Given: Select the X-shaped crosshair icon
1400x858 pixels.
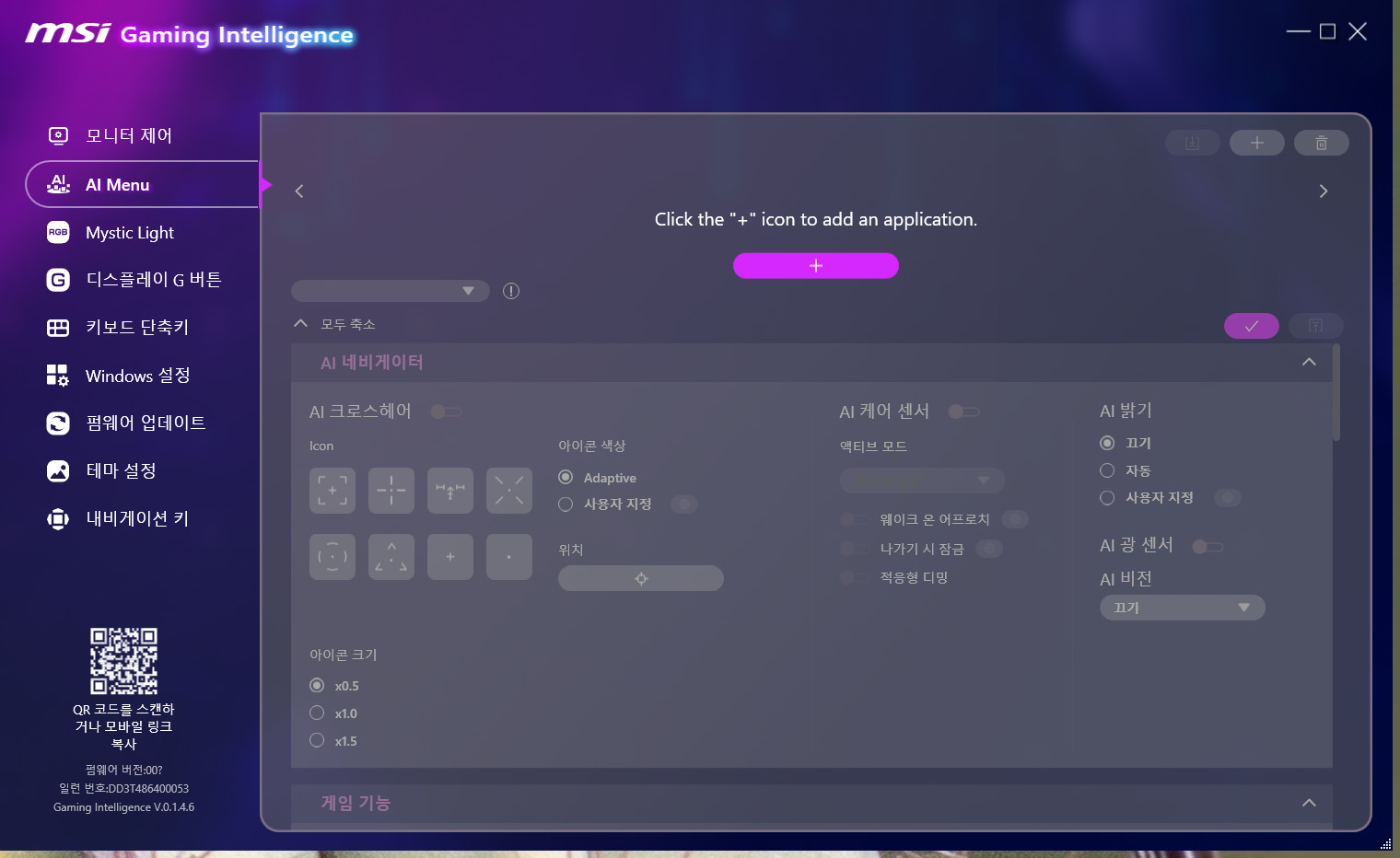Looking at the screenshot, I should click(x=509, y=490).
